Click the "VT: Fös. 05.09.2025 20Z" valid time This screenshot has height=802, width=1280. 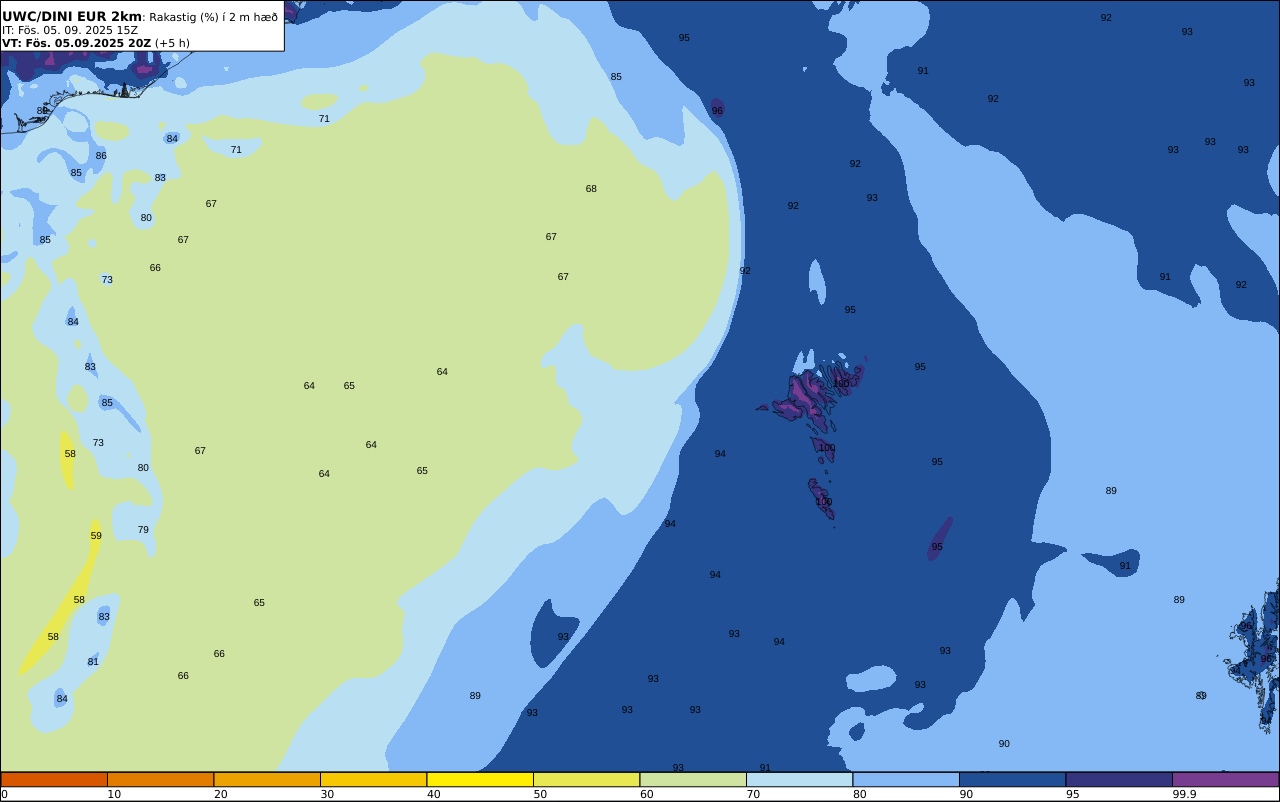(76, 43)
